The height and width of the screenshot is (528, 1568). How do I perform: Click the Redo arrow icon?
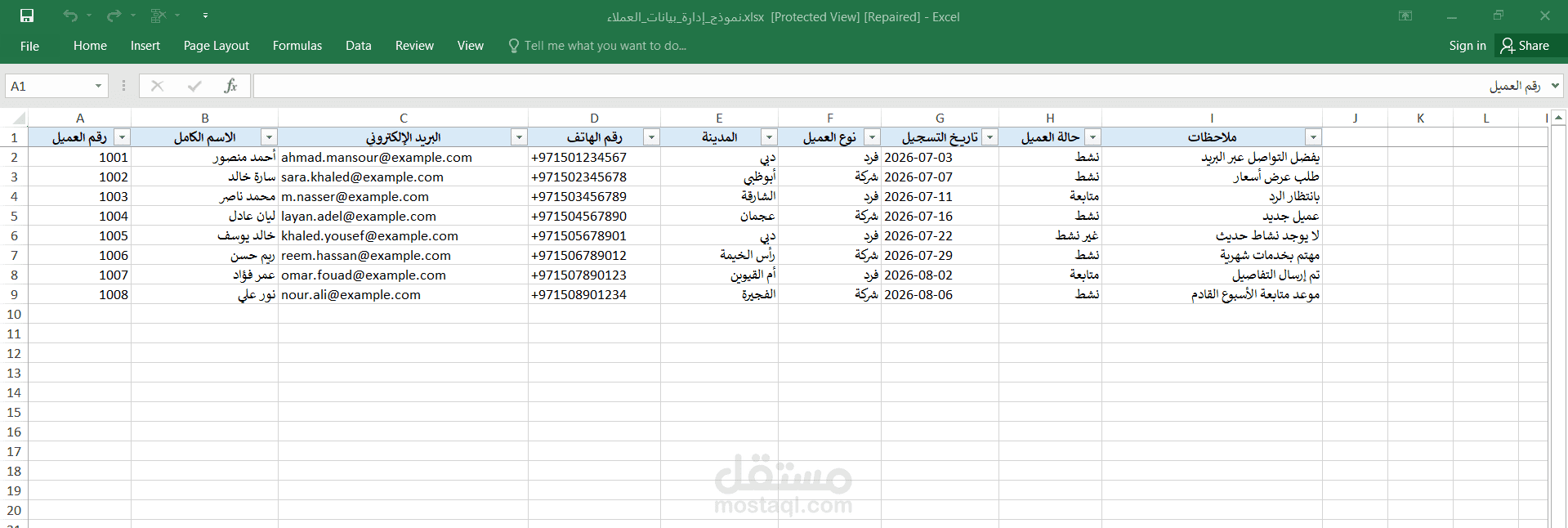(114, 16)
